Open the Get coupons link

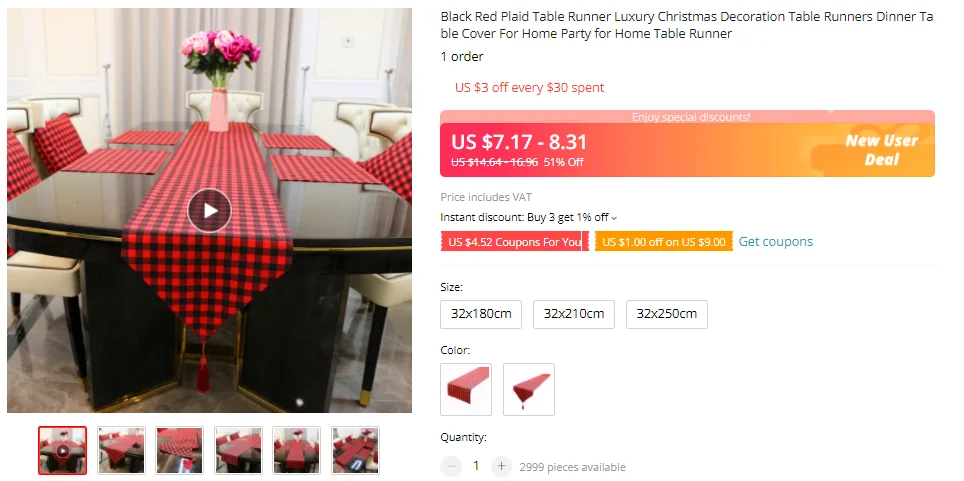pos(775,241)
